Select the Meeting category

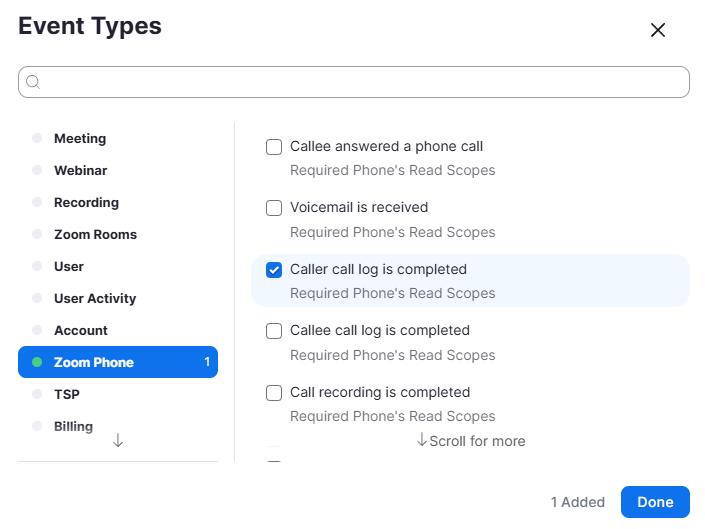pos(80,138)
